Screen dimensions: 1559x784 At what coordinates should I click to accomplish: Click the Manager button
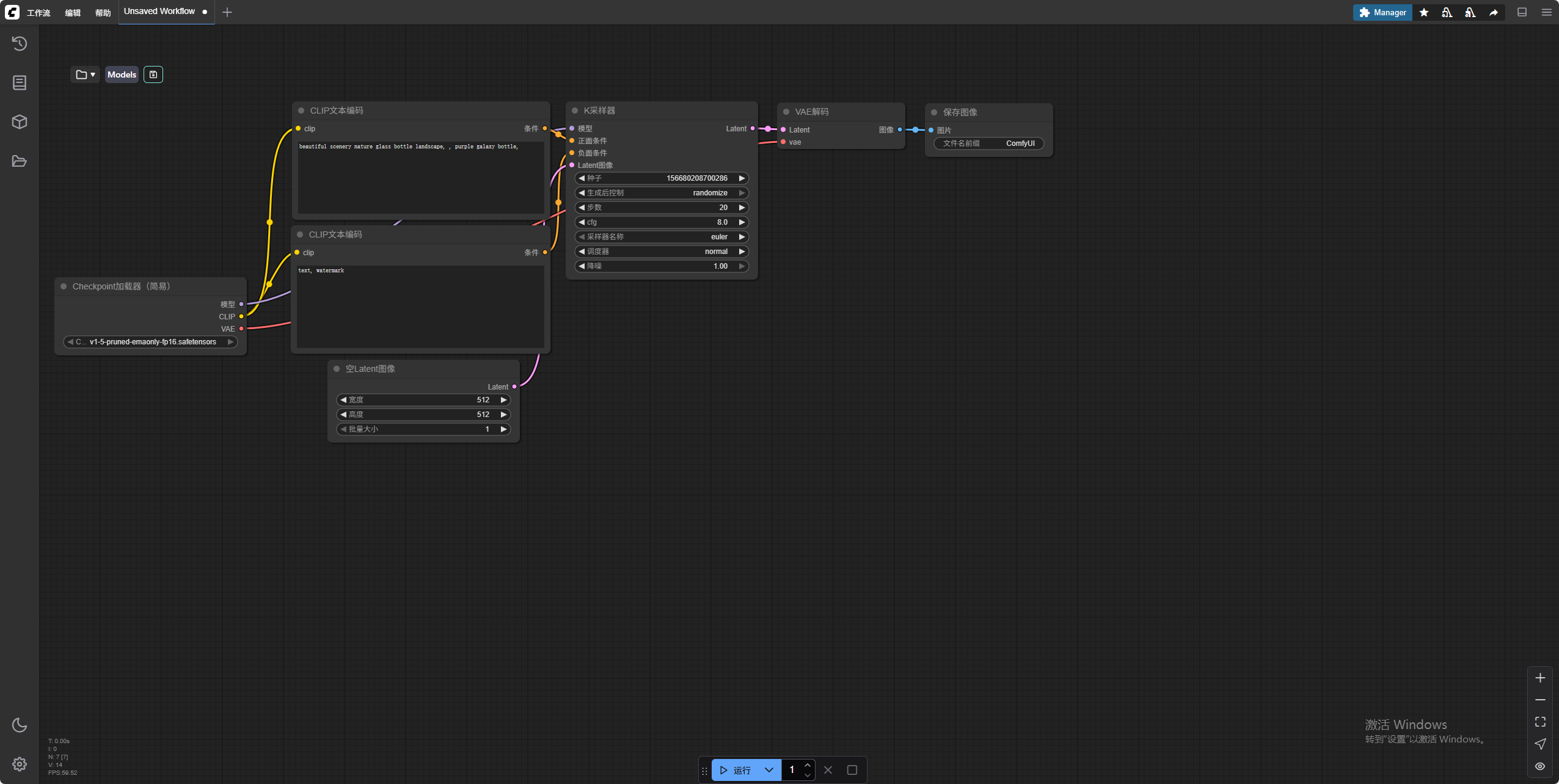pos(1382,12)
